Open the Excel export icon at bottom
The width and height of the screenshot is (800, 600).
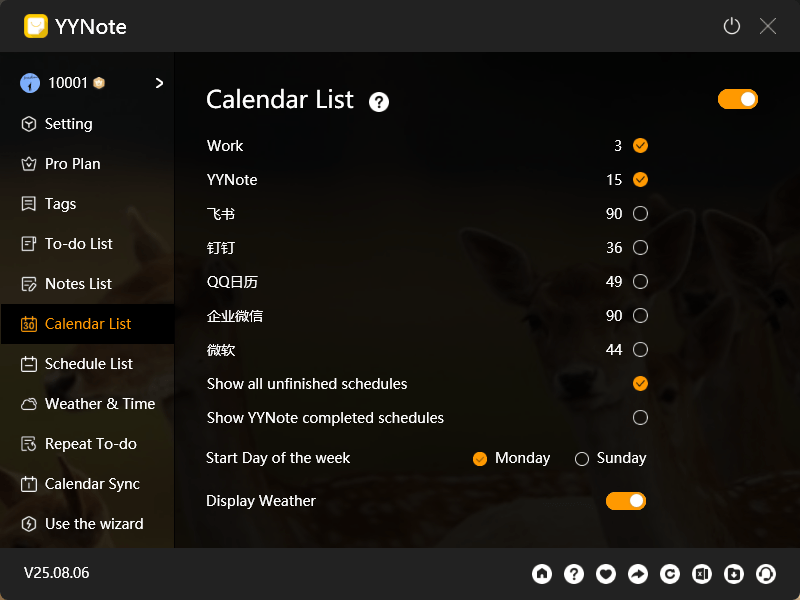(x=702, y=574)
